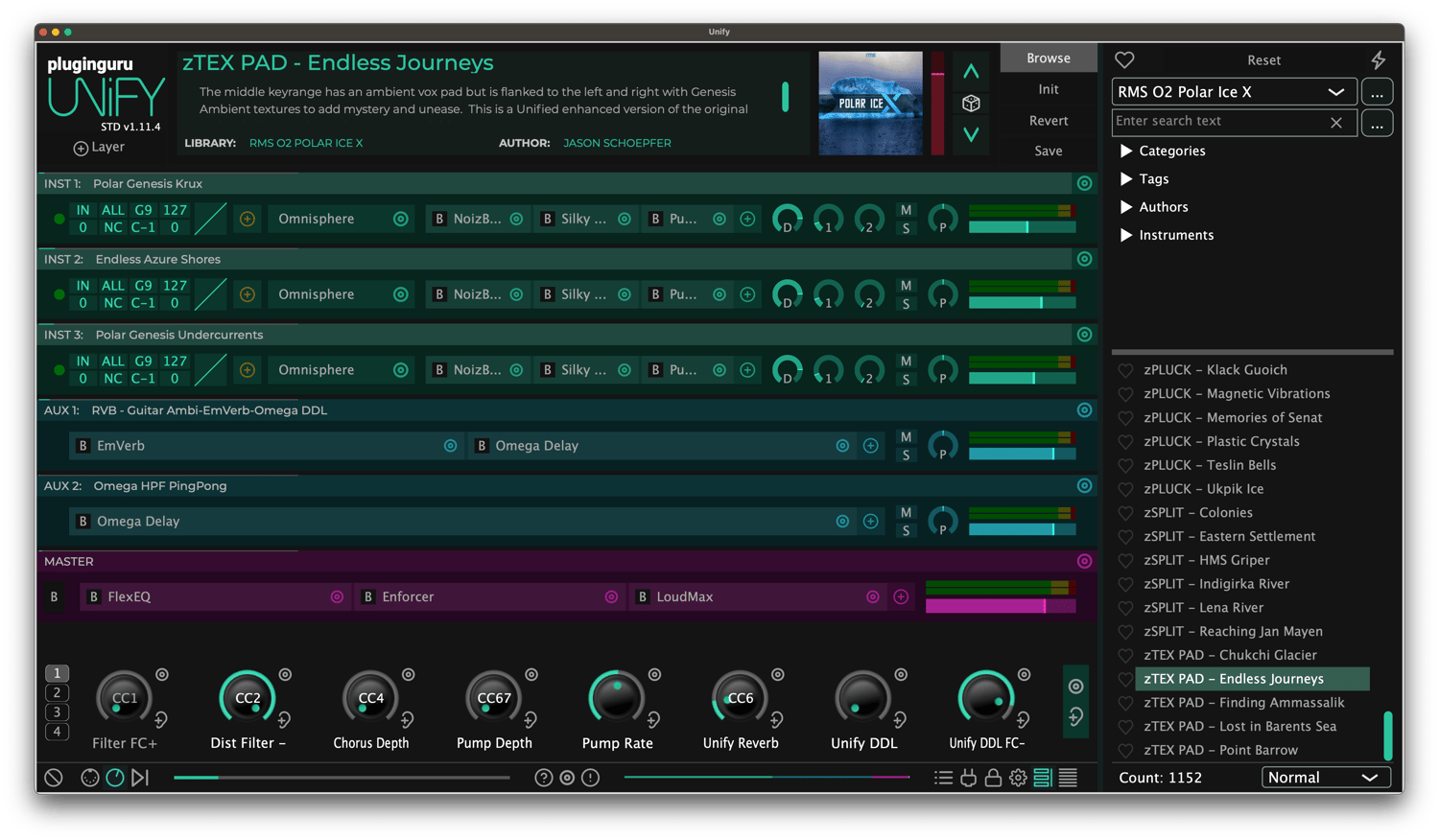Open the settings gear in bottom toolbar
The height and width of the screenshot is (840, 1439).
(1018, 778)
